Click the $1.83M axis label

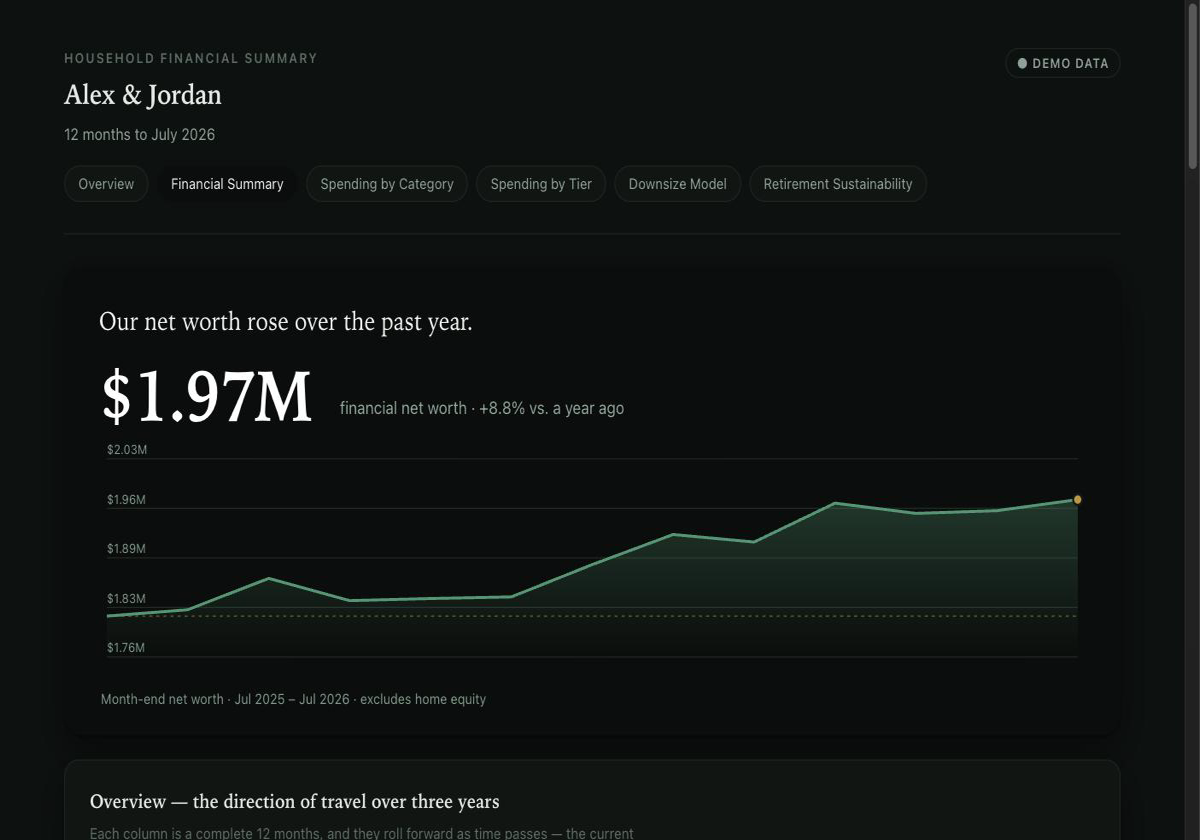coord(127,598)
